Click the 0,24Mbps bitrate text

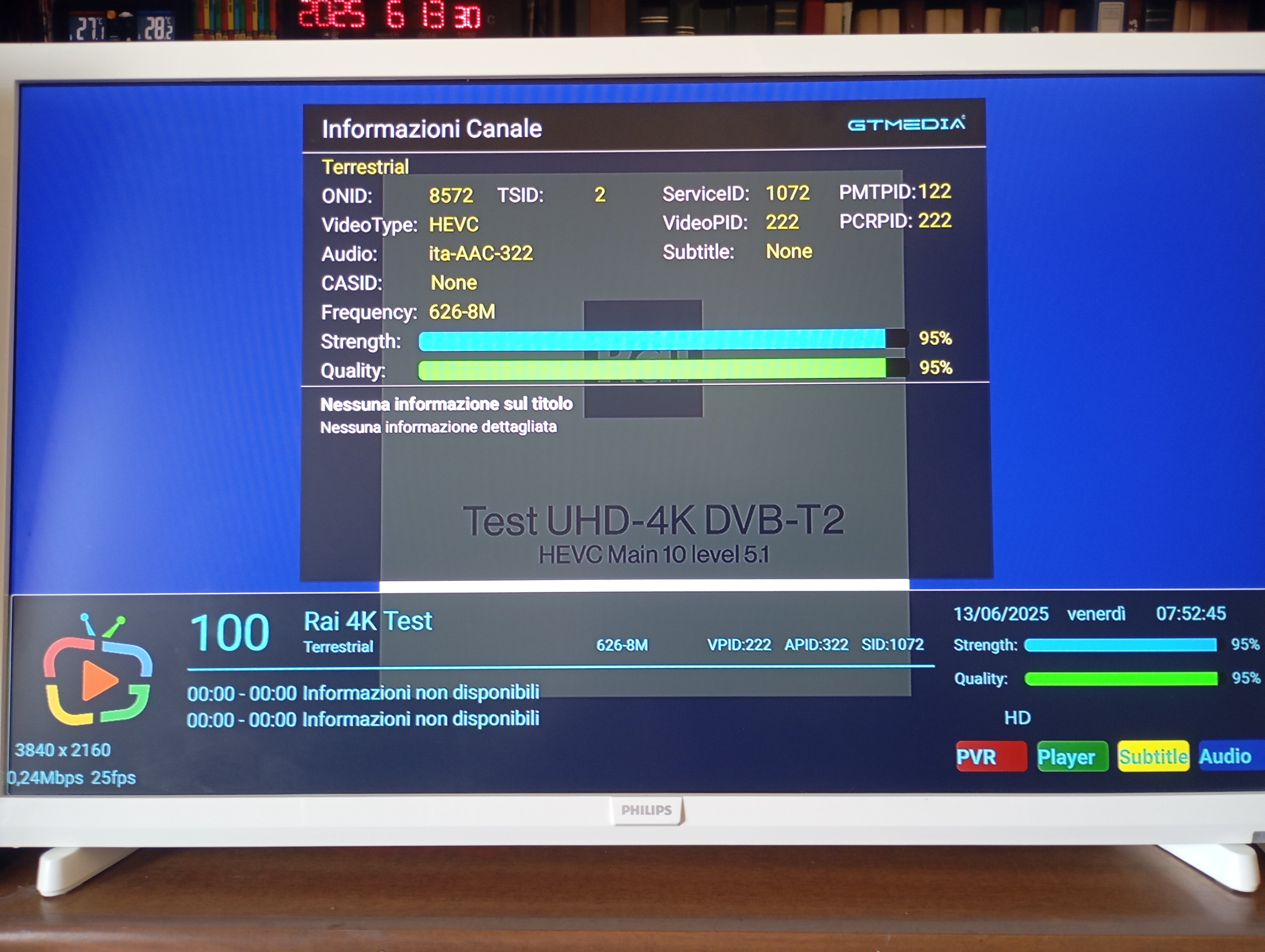point(45,778)
